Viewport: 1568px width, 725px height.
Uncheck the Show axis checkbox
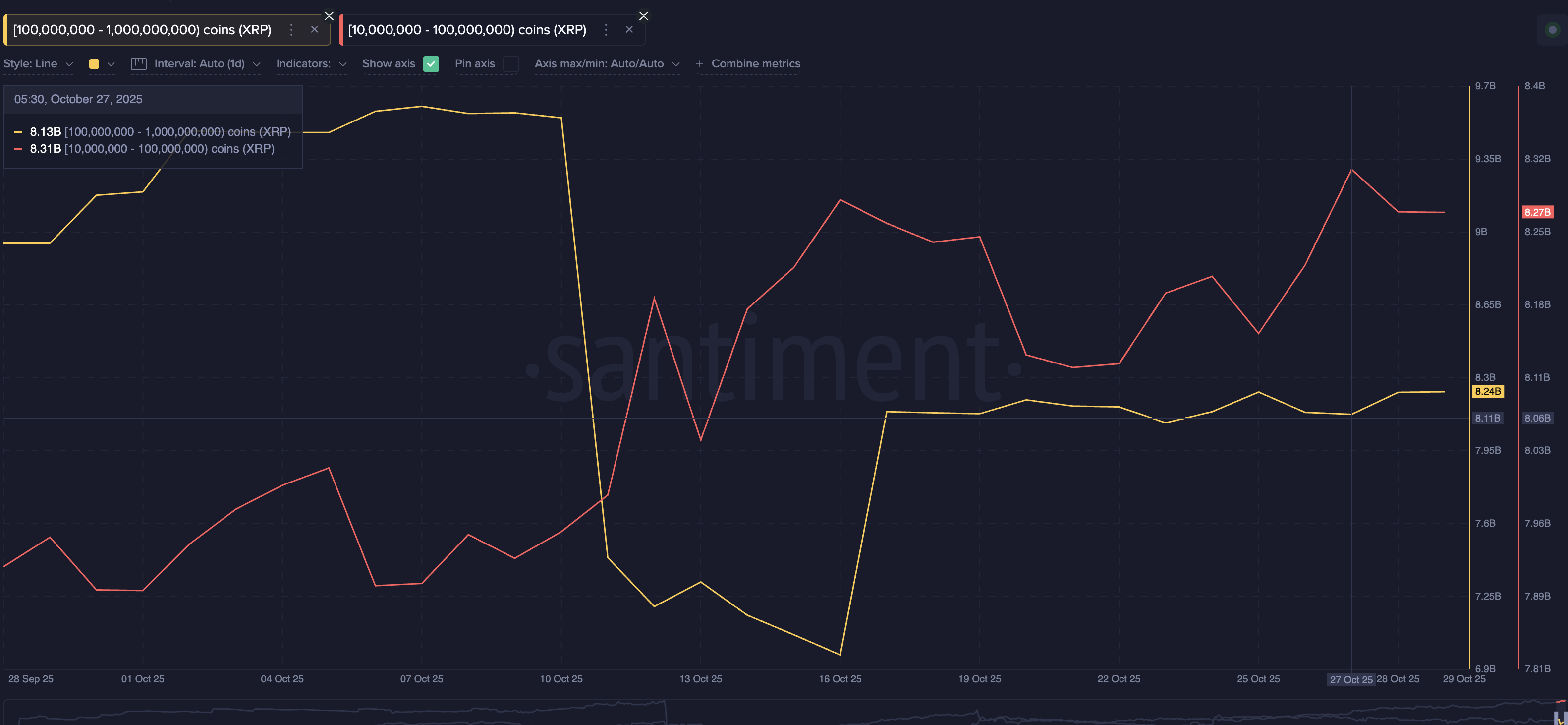432,63
